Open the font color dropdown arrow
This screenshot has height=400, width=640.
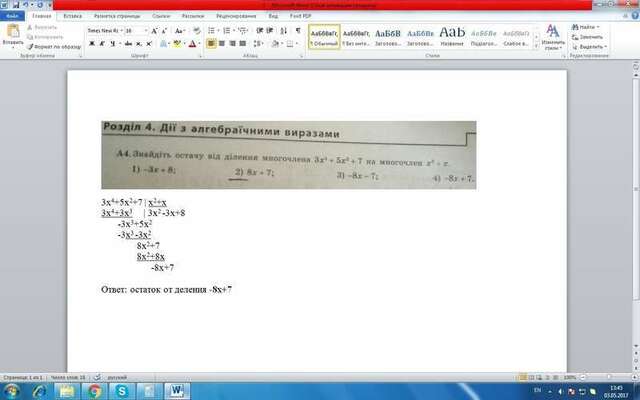(199, 43)
